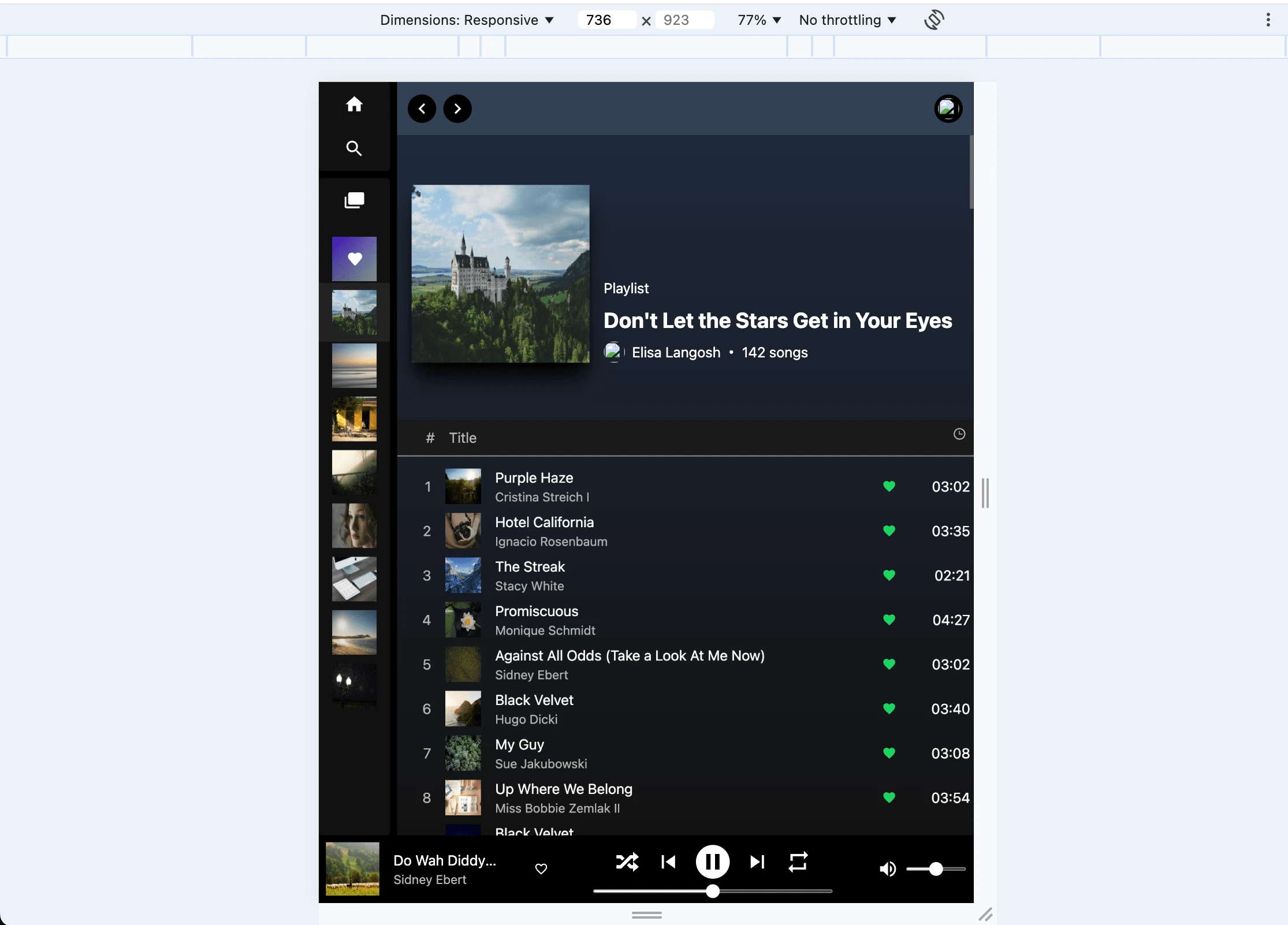Open the user profile avatar

pos(948,109)
